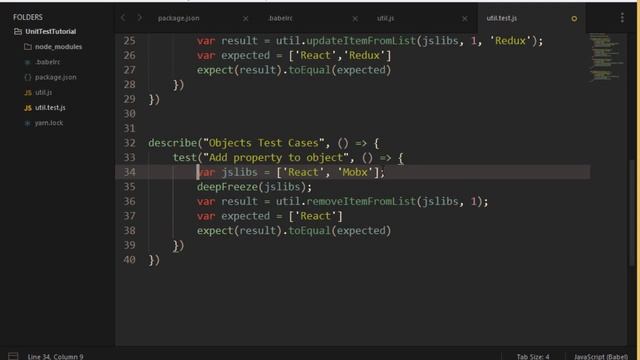Click the 'Objects Test Cases' string
The width and height of the screenshot is (640, 360).
coord(264,143)
